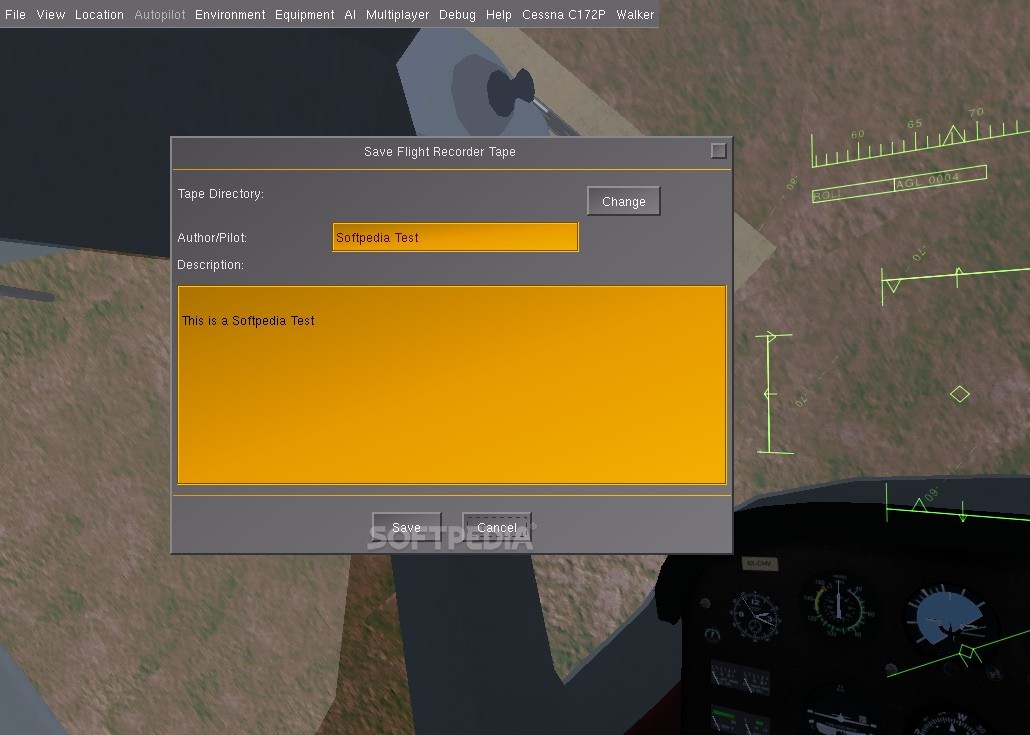Focus the Author/Pilot input field
The height and width of the screenshot is (735, 1030).
(x=455, y=237)
